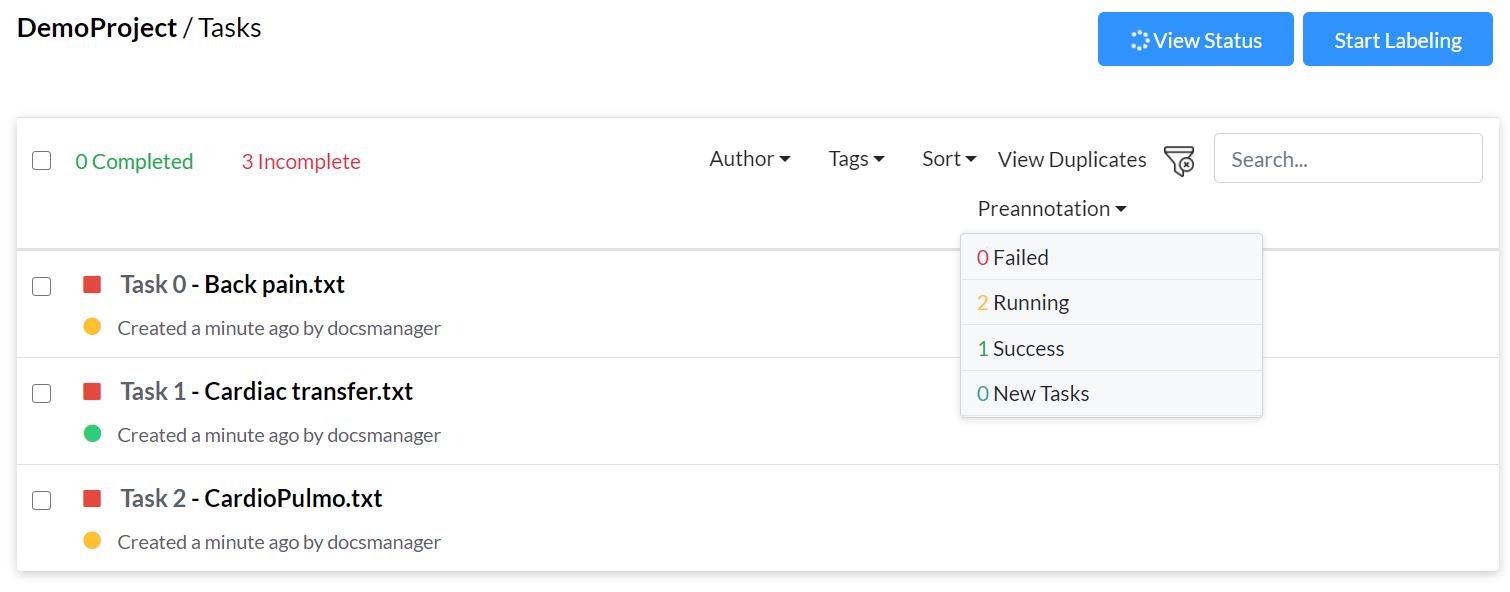
Task: Tick the select-all tasks checkbox
Action: [x=41, y=161]
